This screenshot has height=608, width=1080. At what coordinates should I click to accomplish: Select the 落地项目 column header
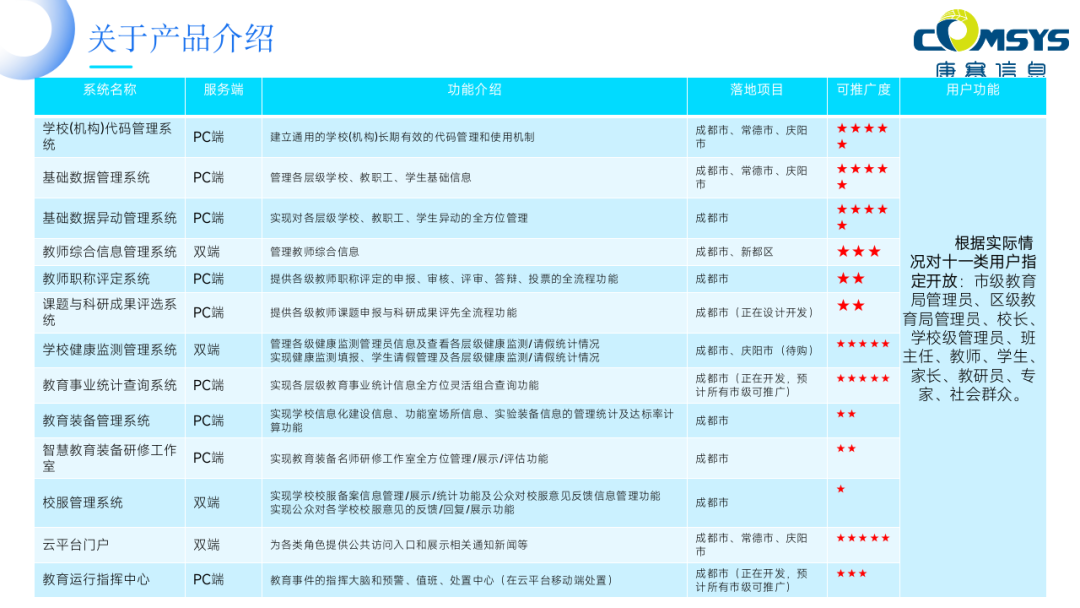coord(756,90)
